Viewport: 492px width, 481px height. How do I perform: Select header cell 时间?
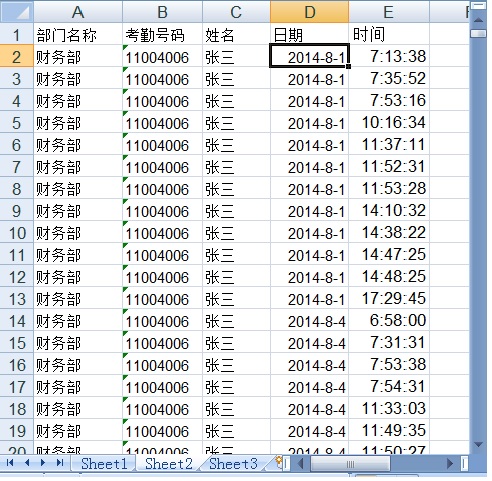pos(389,34)
